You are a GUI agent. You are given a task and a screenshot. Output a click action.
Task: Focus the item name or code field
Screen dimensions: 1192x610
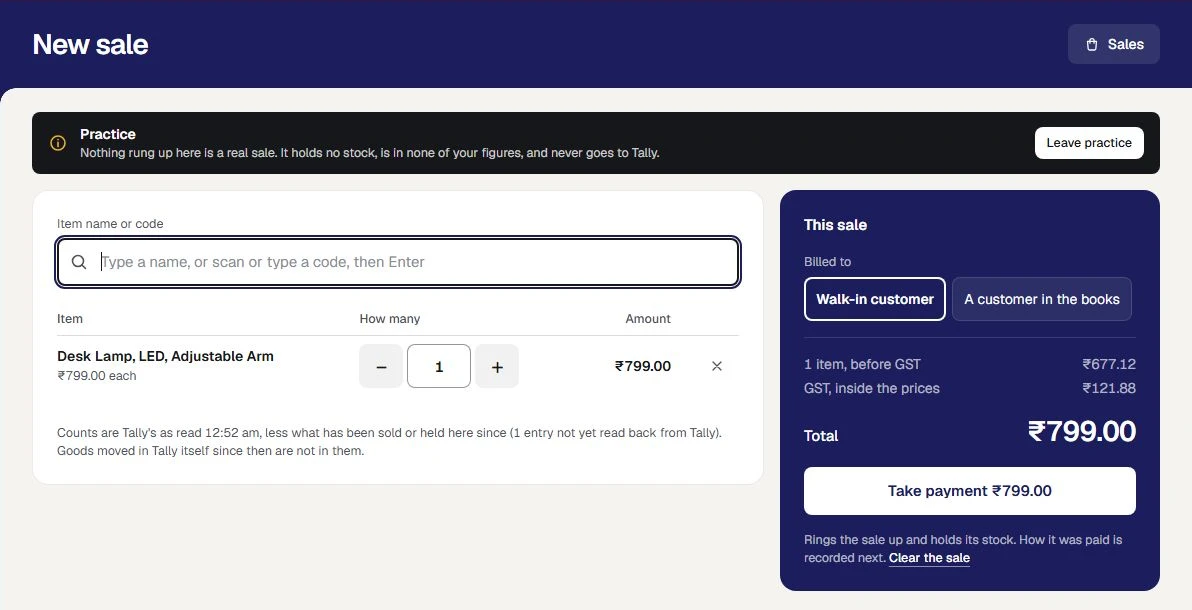click(398, 262)
